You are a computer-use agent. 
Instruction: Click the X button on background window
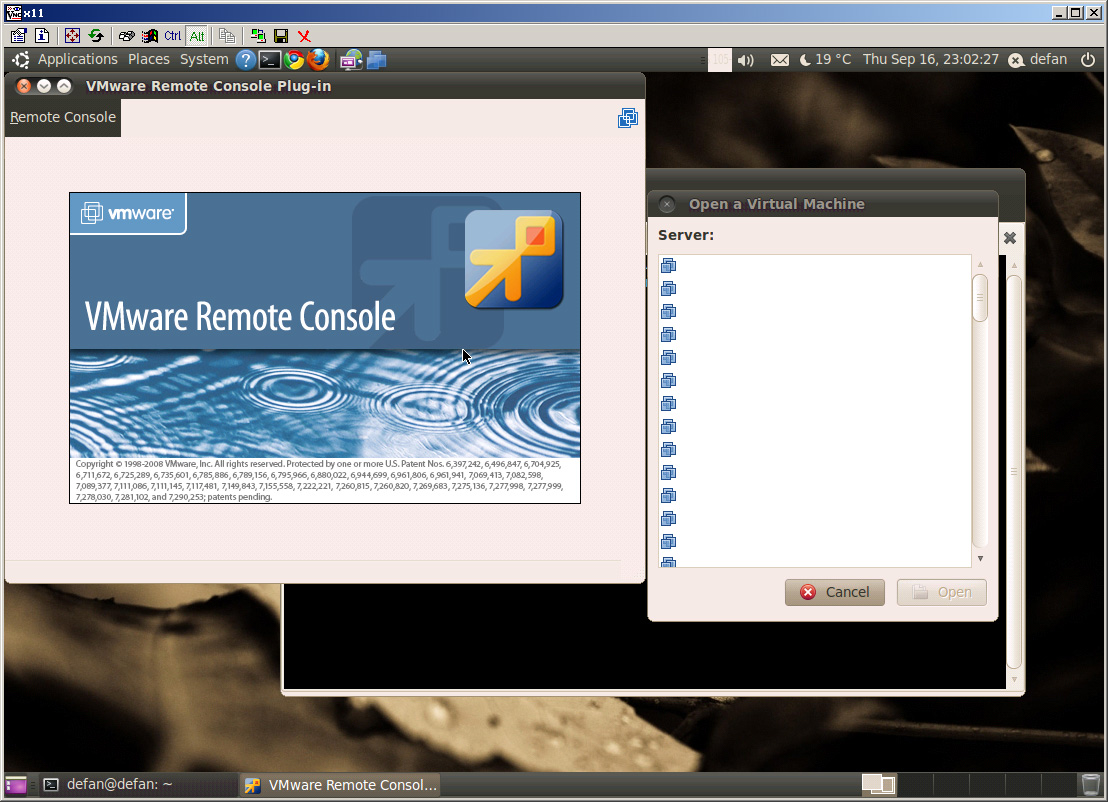point(1010,238)
